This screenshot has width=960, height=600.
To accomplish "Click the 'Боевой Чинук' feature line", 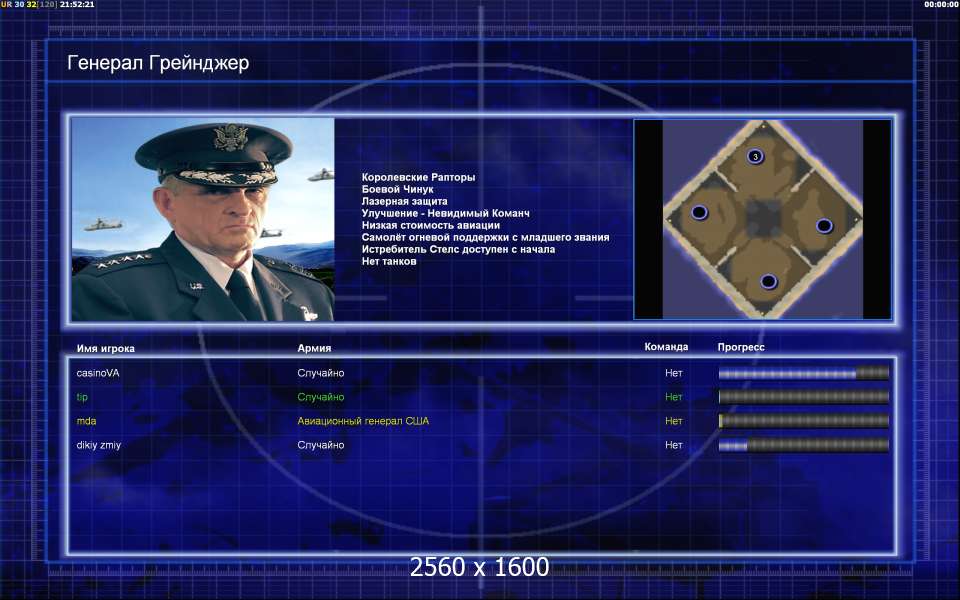I will [x=397, y=189].
